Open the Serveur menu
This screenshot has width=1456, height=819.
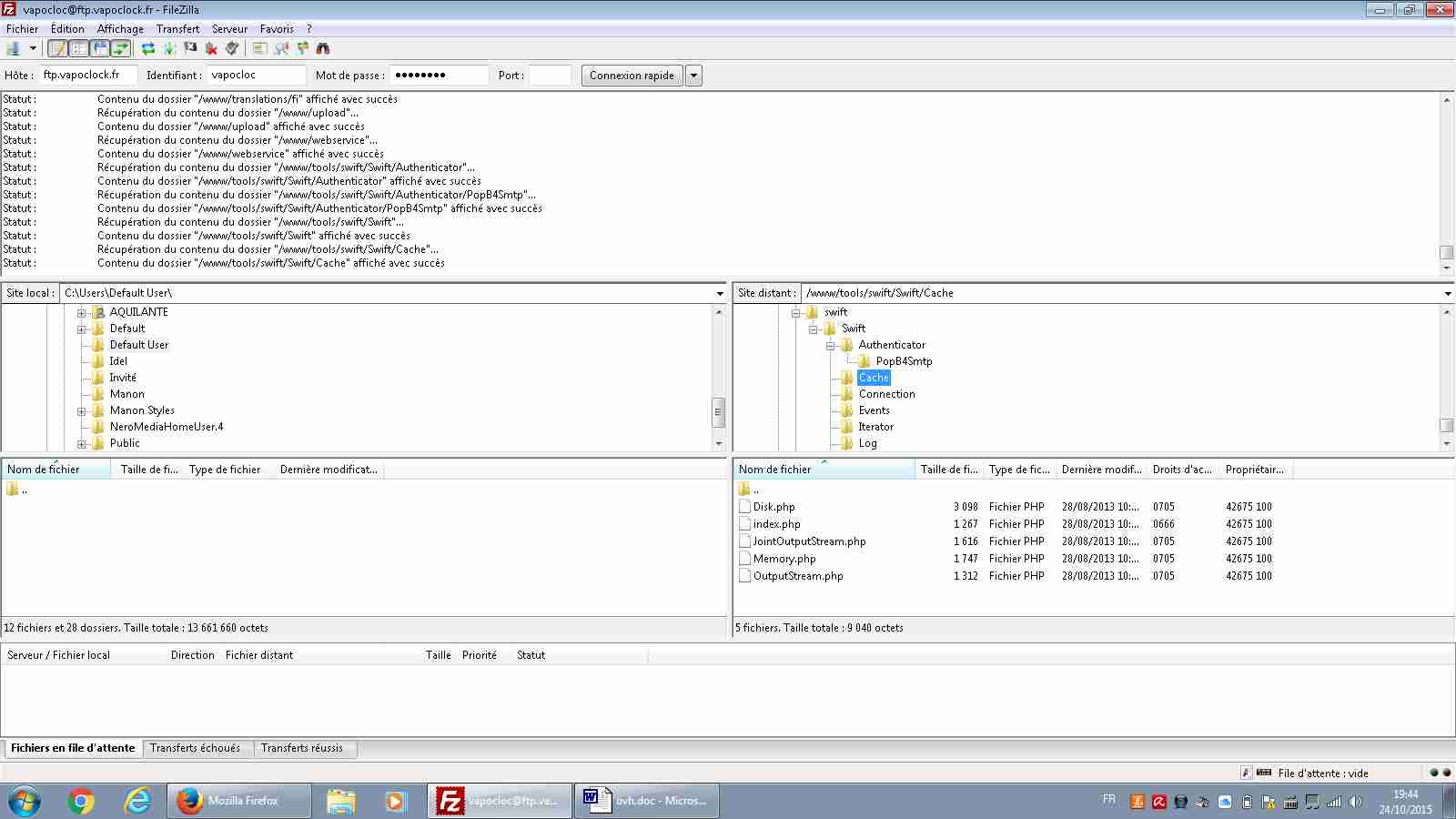click(x=229, y=28)
